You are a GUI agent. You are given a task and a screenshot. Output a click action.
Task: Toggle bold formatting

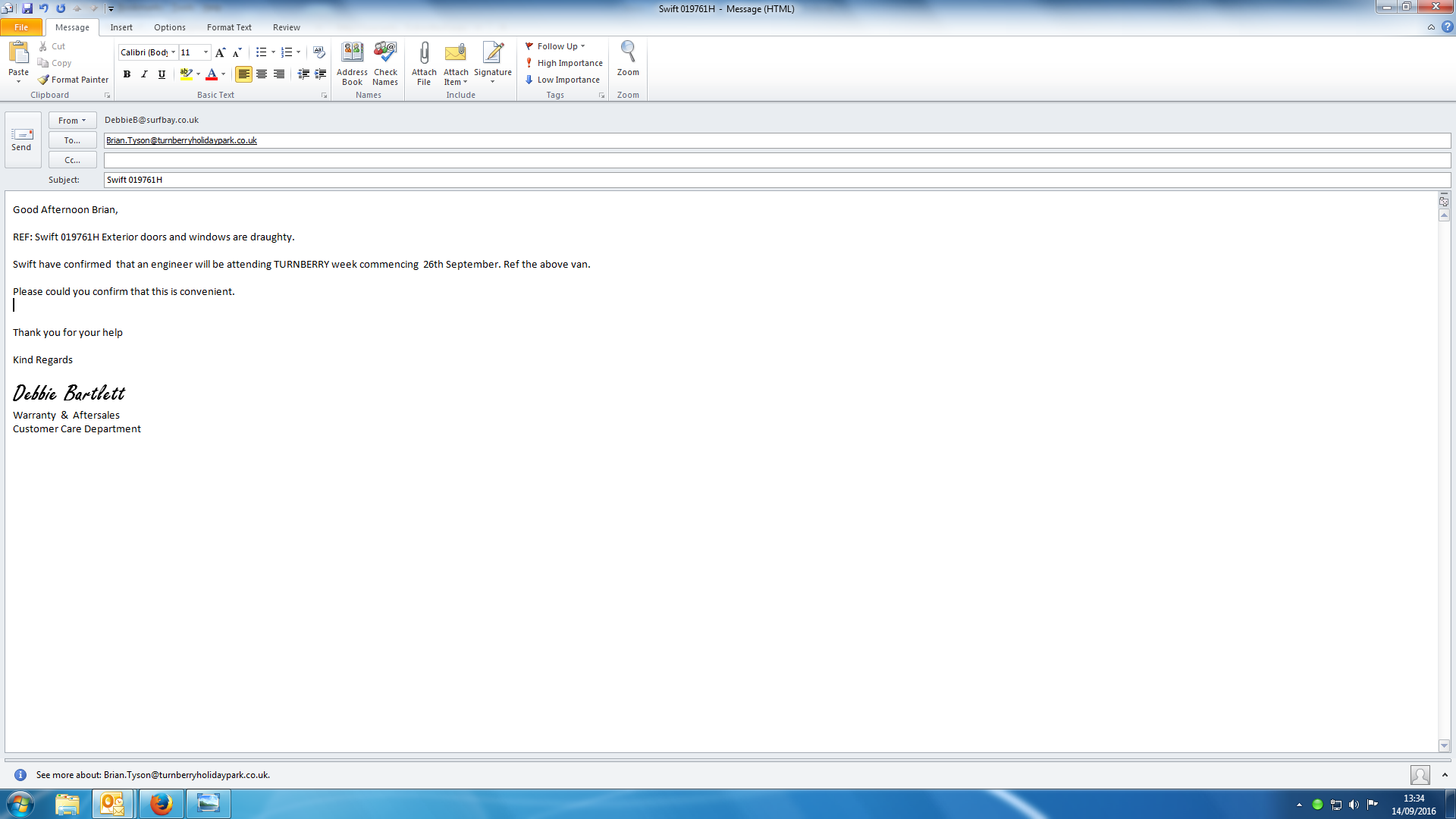(127, 74)
